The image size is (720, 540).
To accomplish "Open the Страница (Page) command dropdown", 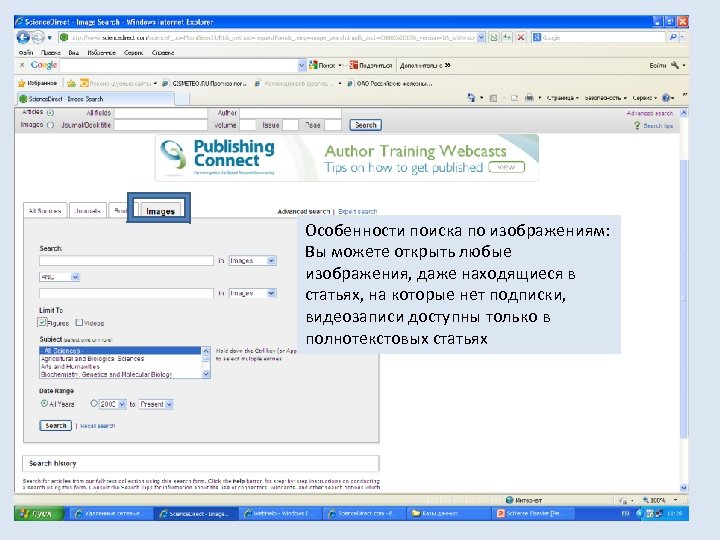I will (562, 98).
